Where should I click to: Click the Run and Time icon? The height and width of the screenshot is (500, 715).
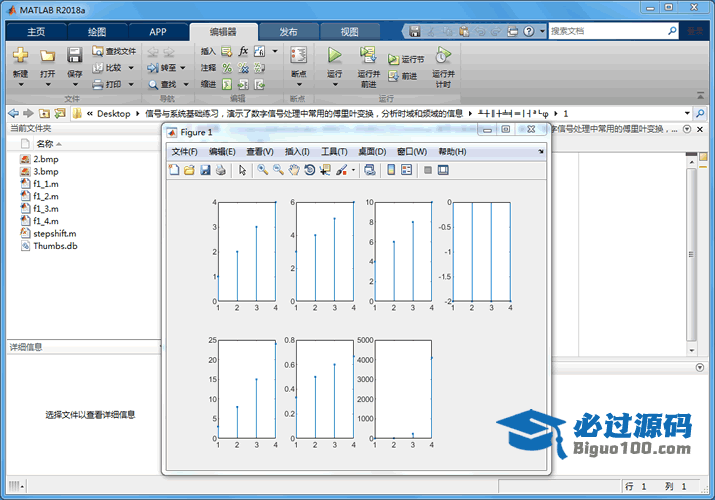click(x=443, y=55)
